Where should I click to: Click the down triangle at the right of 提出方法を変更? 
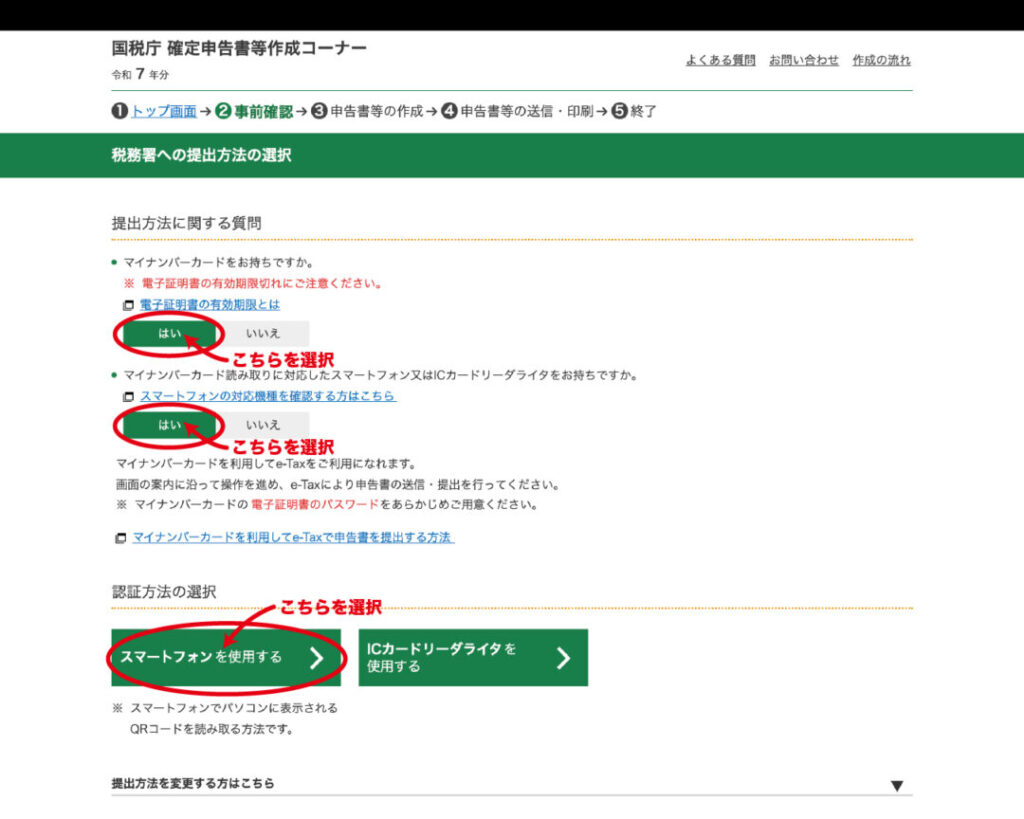coord(897,786)
